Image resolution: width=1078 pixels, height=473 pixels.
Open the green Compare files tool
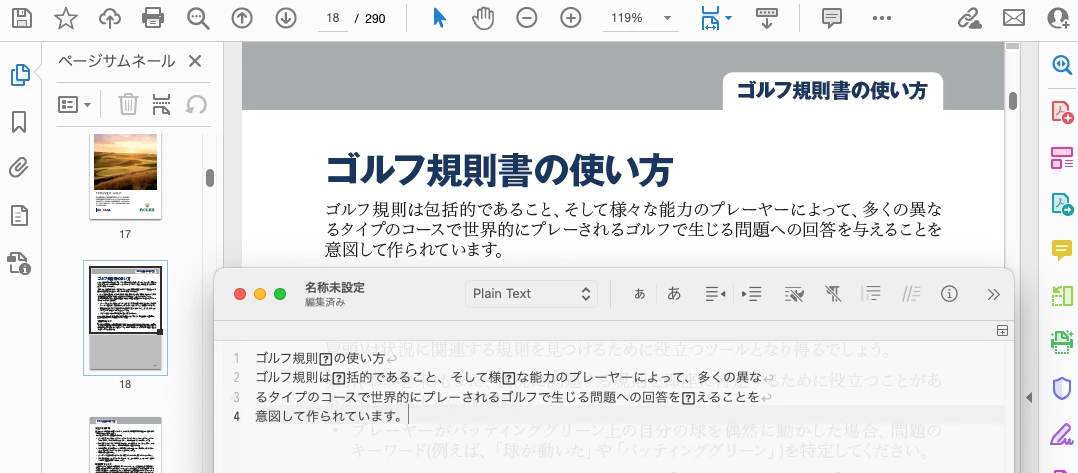(1062, 296)
